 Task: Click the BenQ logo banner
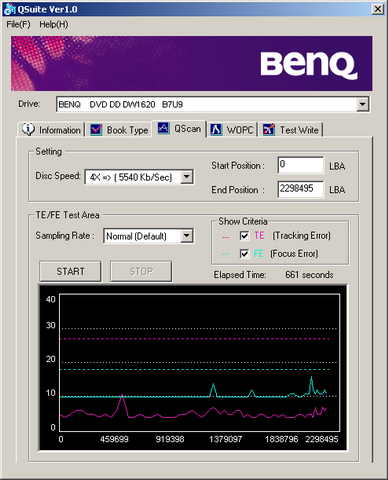point(192,63)
